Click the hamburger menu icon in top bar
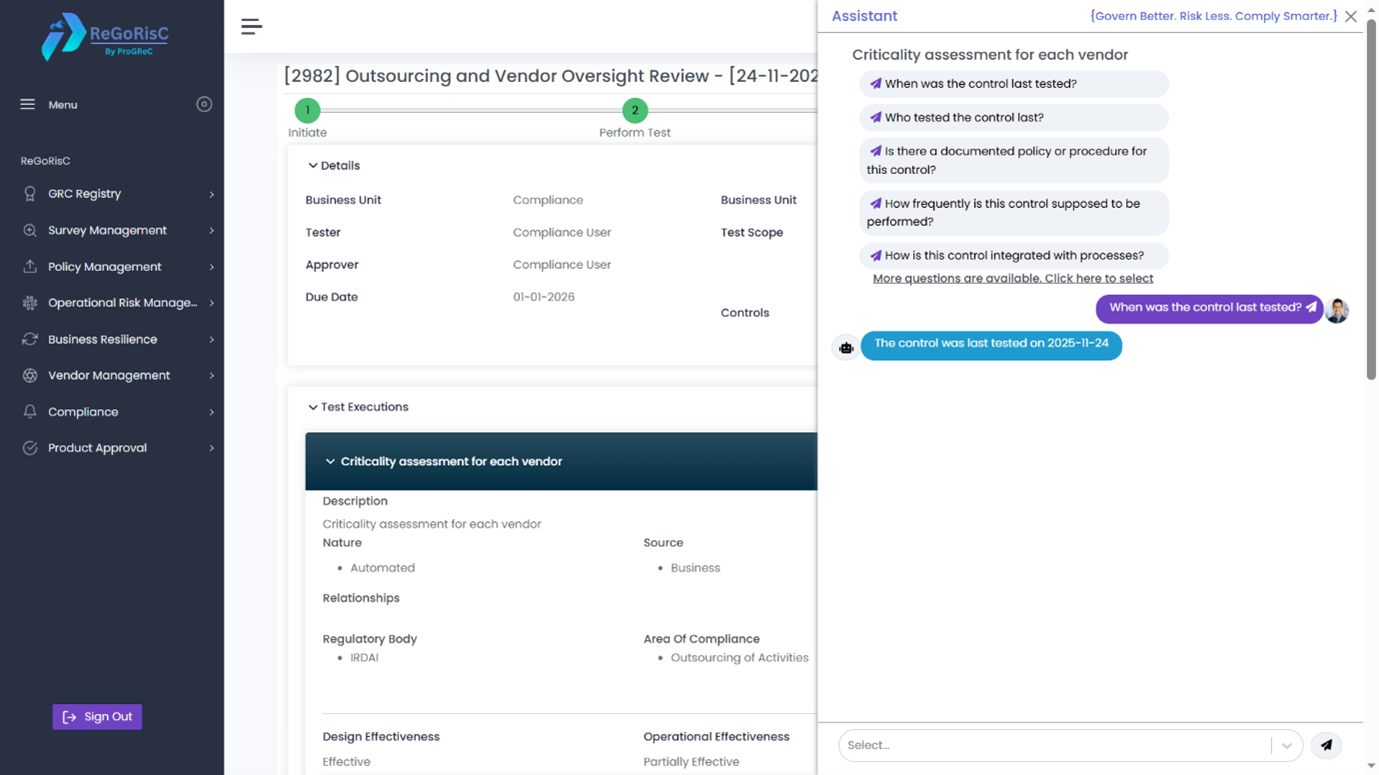 (x=251, y=27)
